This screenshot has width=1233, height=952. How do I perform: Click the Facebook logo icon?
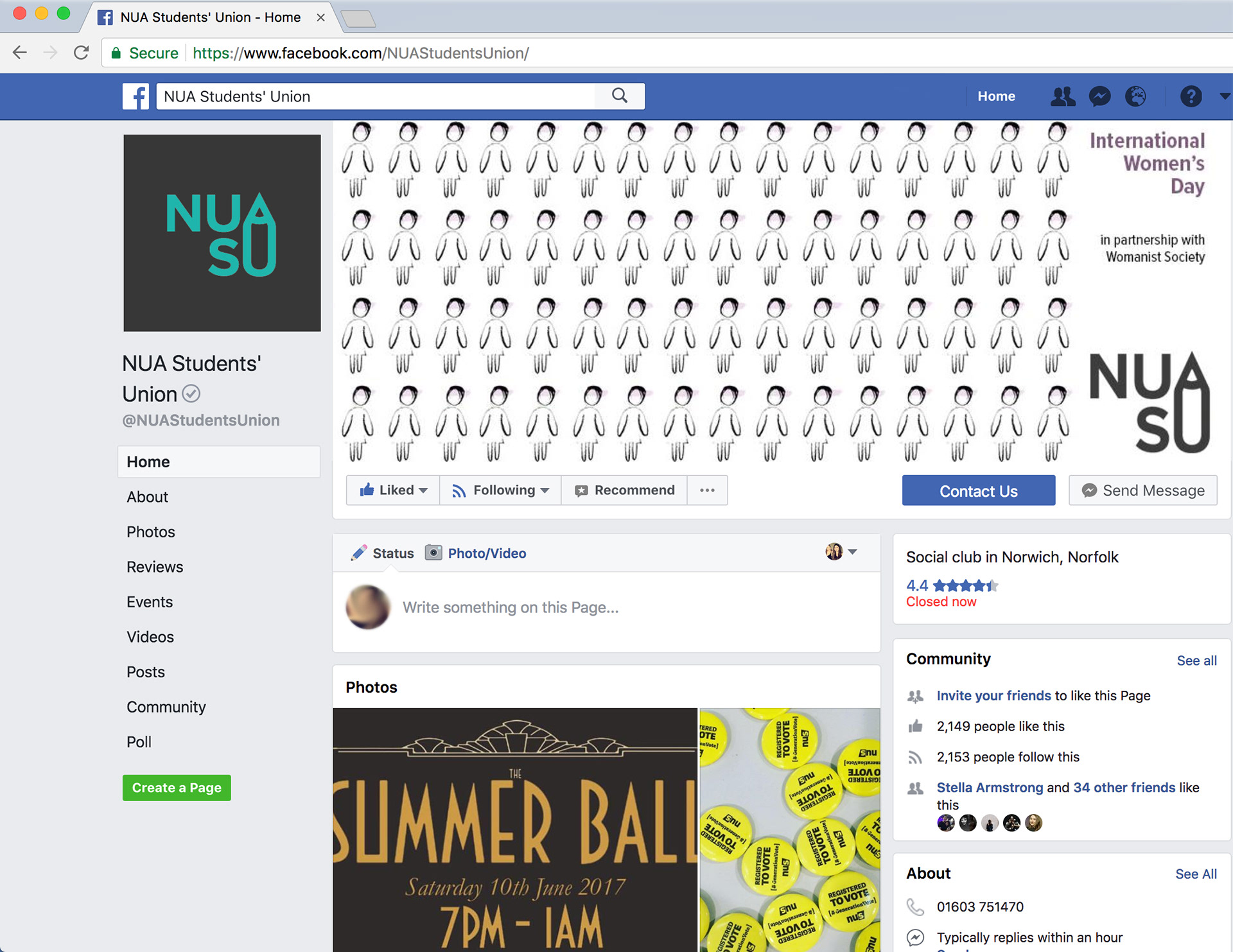point(136,96)
